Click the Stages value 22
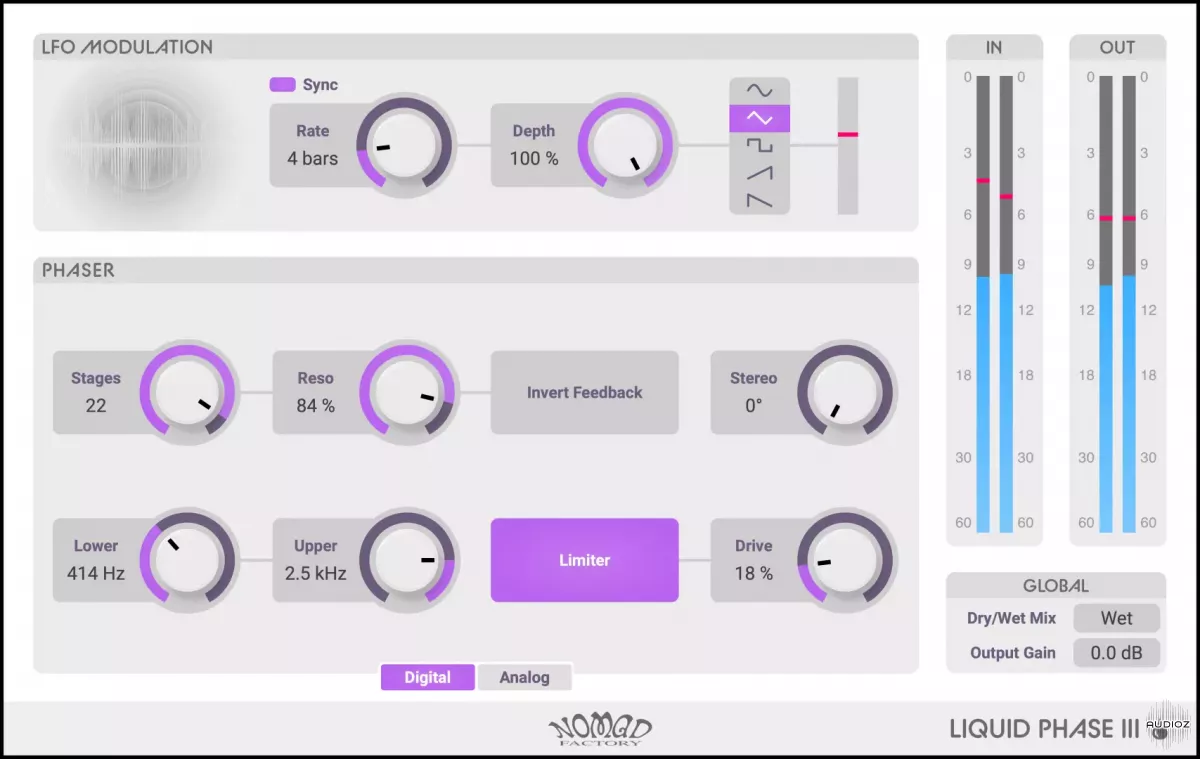This screenshot has height=759, width=1200. [x=96, y=406]
